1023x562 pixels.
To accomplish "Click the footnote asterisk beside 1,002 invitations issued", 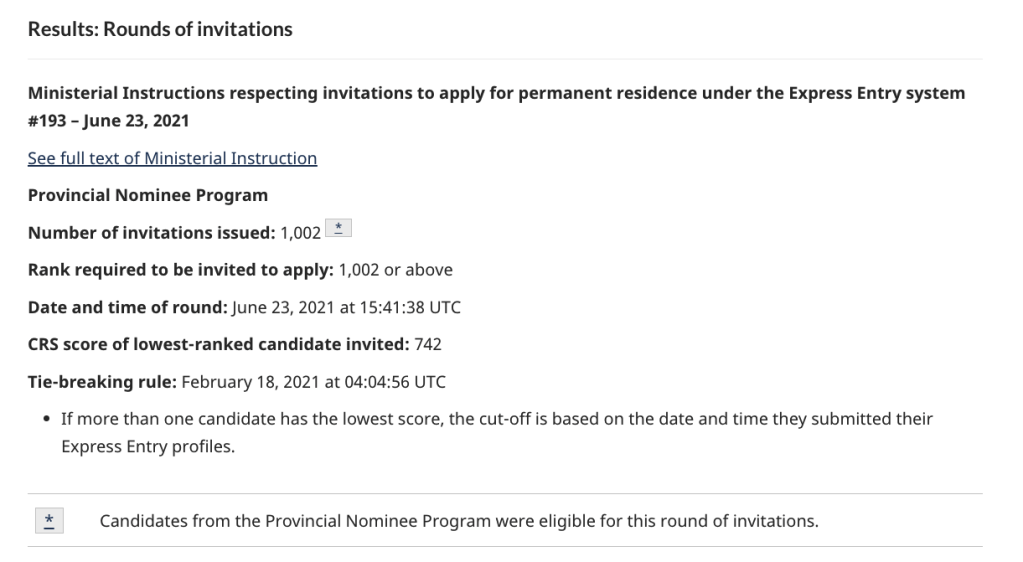I will coord(340,232).
